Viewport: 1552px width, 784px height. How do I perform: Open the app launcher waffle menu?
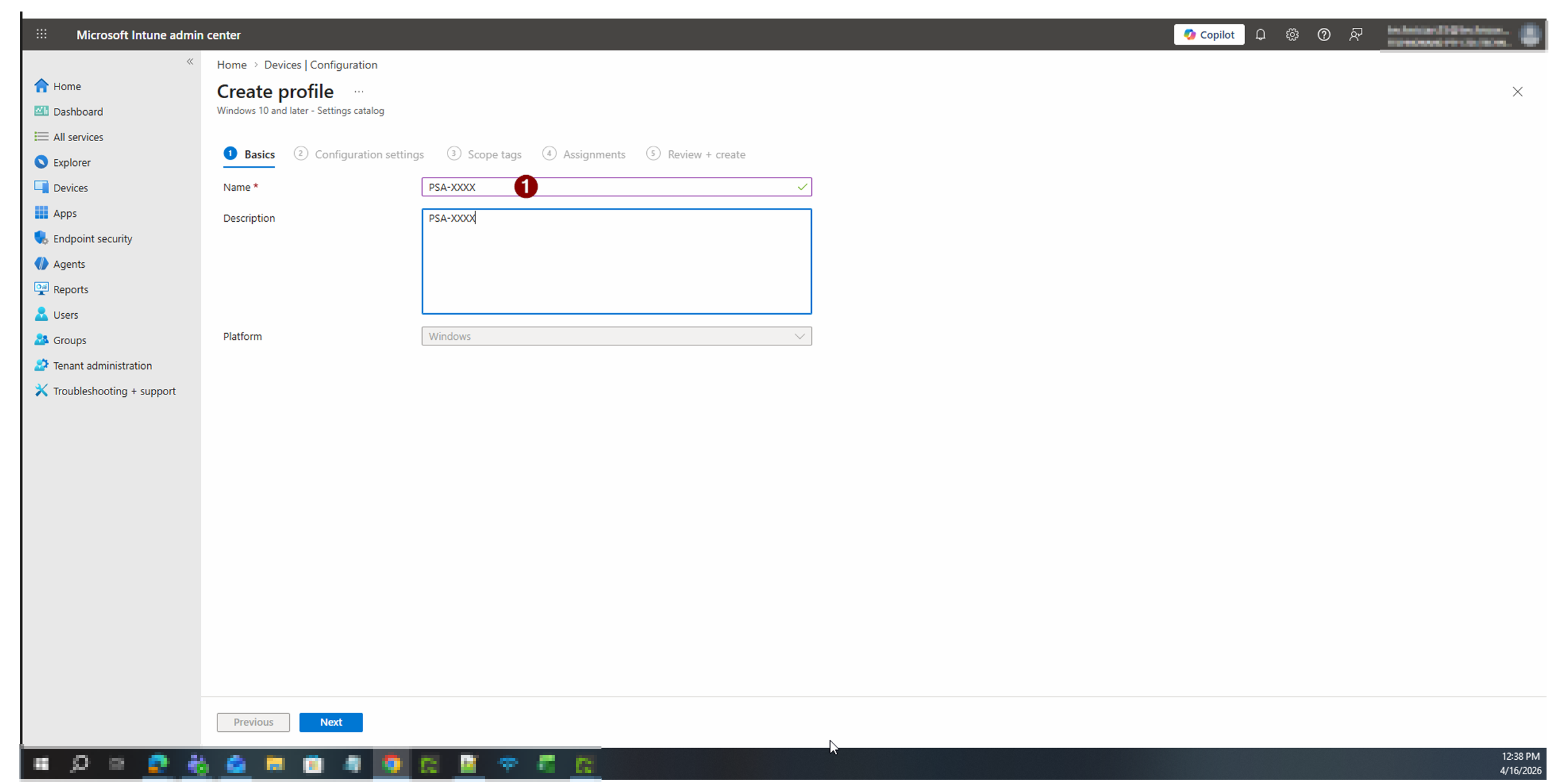(41, 35)
